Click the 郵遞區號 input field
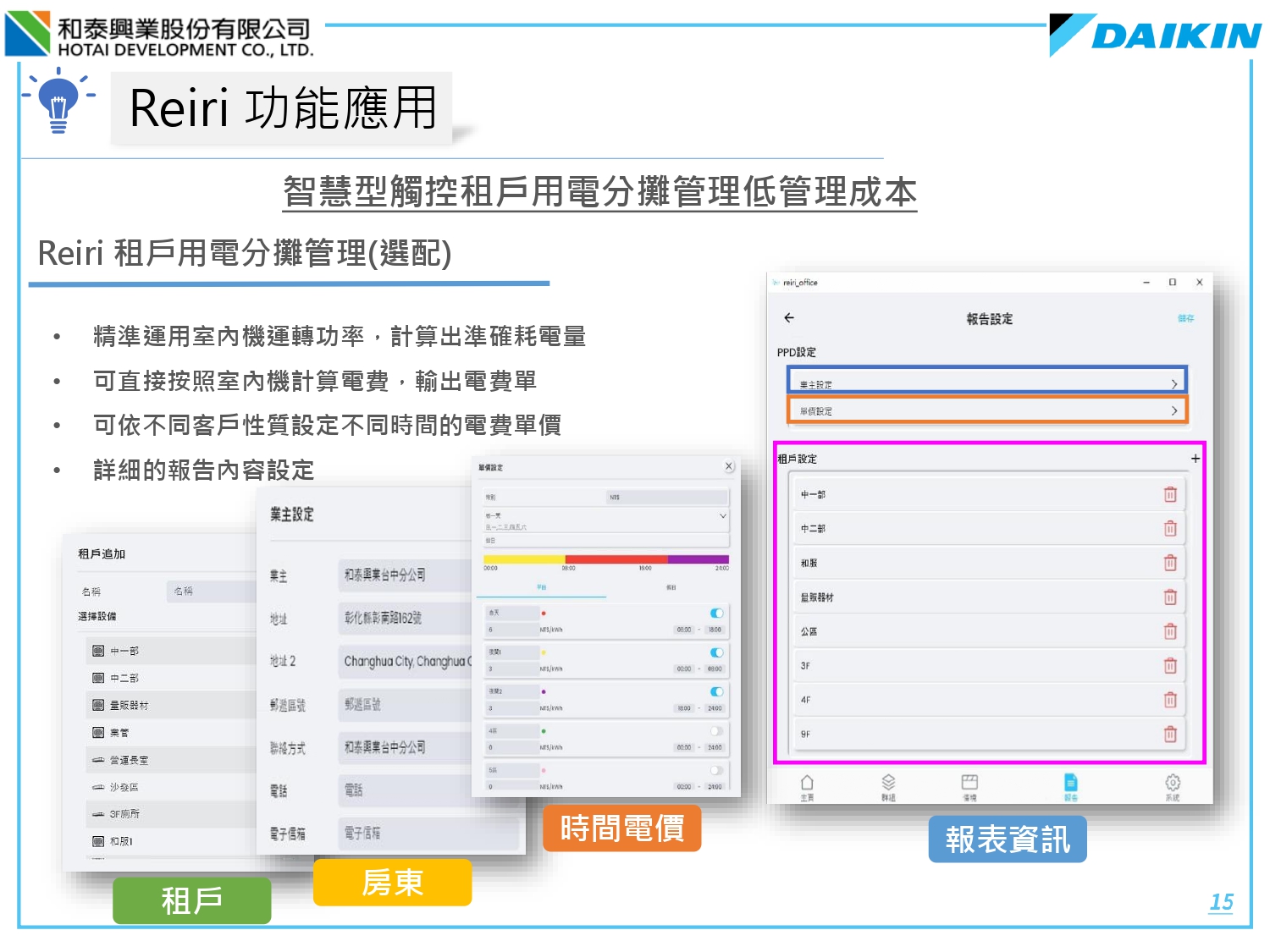Viewport: 1270px width, 952px height. 406,705
